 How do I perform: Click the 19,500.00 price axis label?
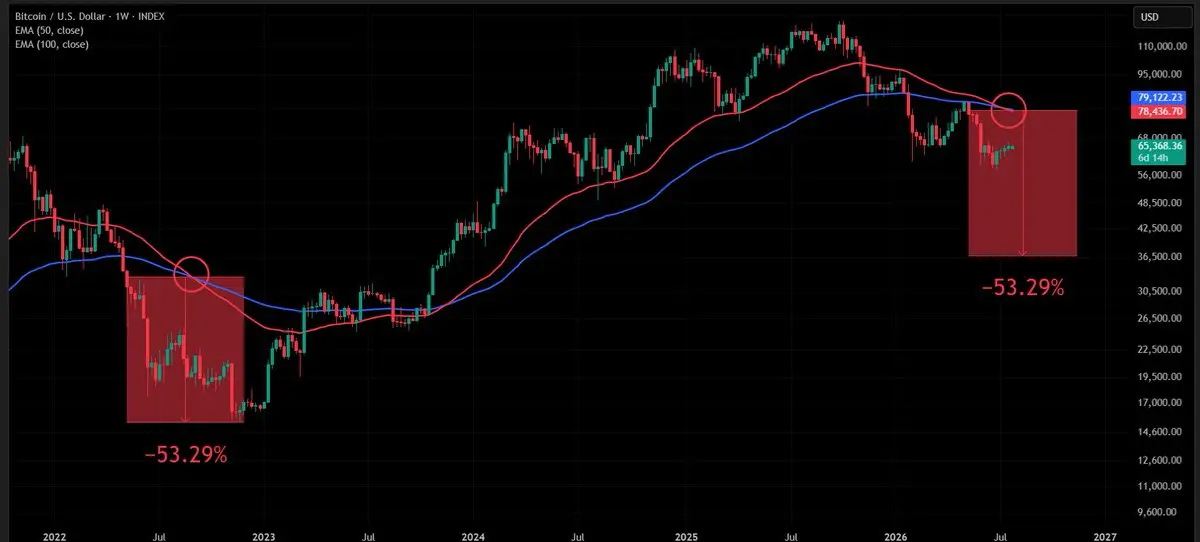click(x=1161, y=377)
